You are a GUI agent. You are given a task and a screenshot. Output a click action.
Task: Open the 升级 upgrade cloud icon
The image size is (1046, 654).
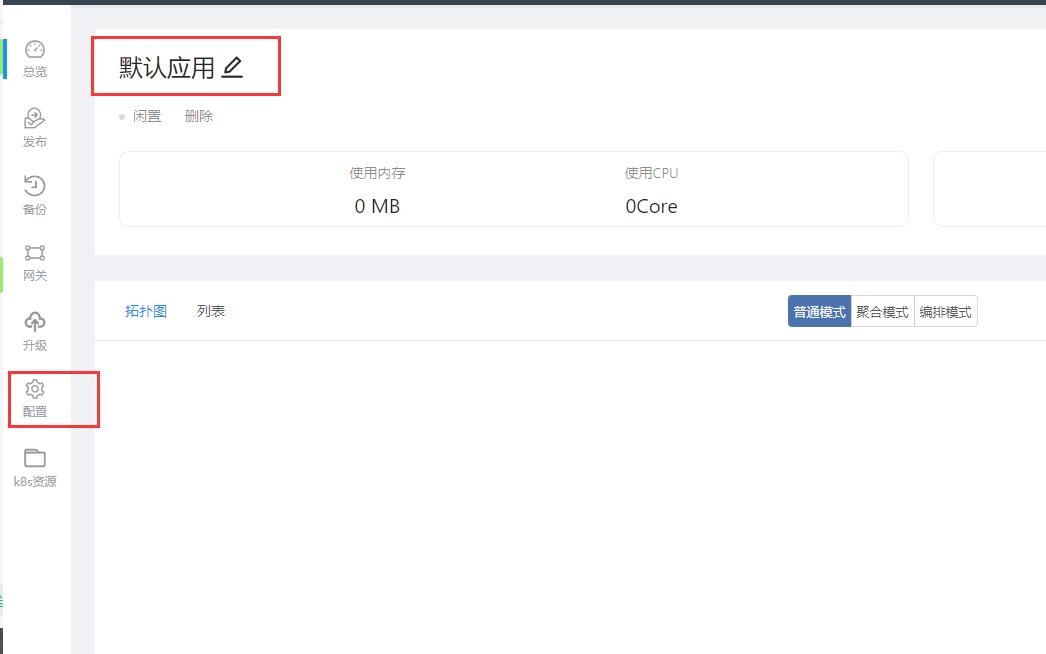(x=35, y=322)
